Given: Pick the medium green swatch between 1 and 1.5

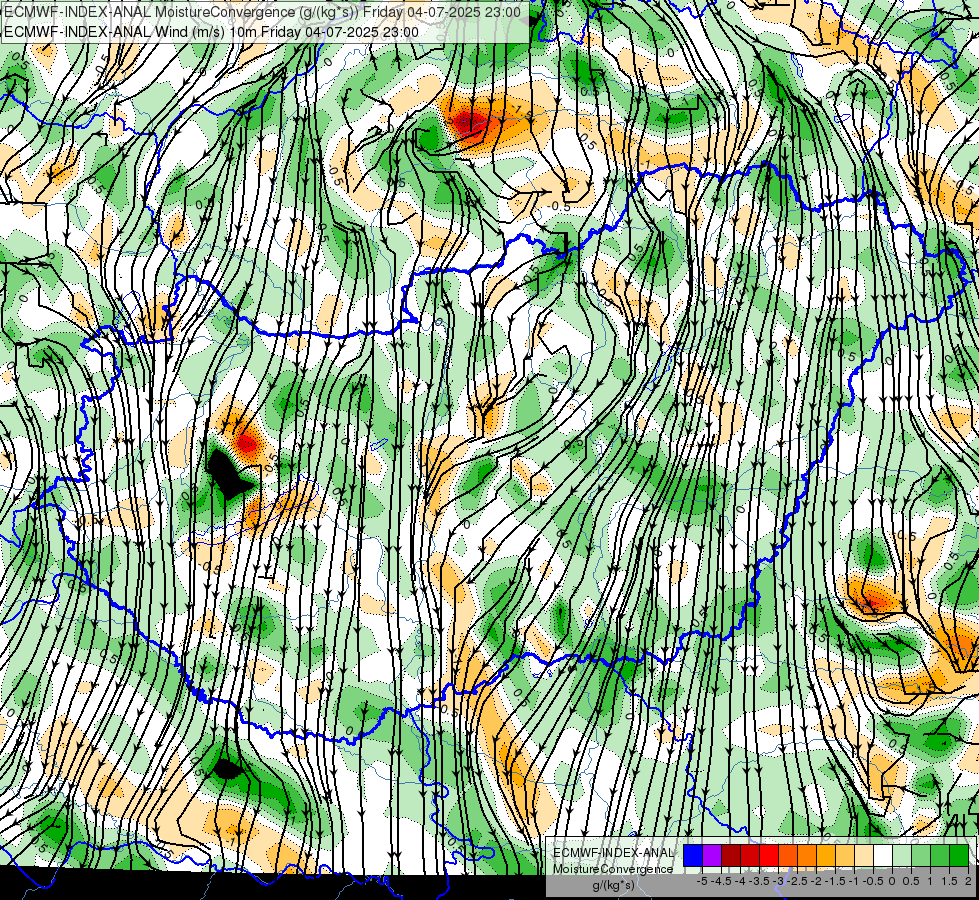Looking at the screenshot, I should point(940,856).
